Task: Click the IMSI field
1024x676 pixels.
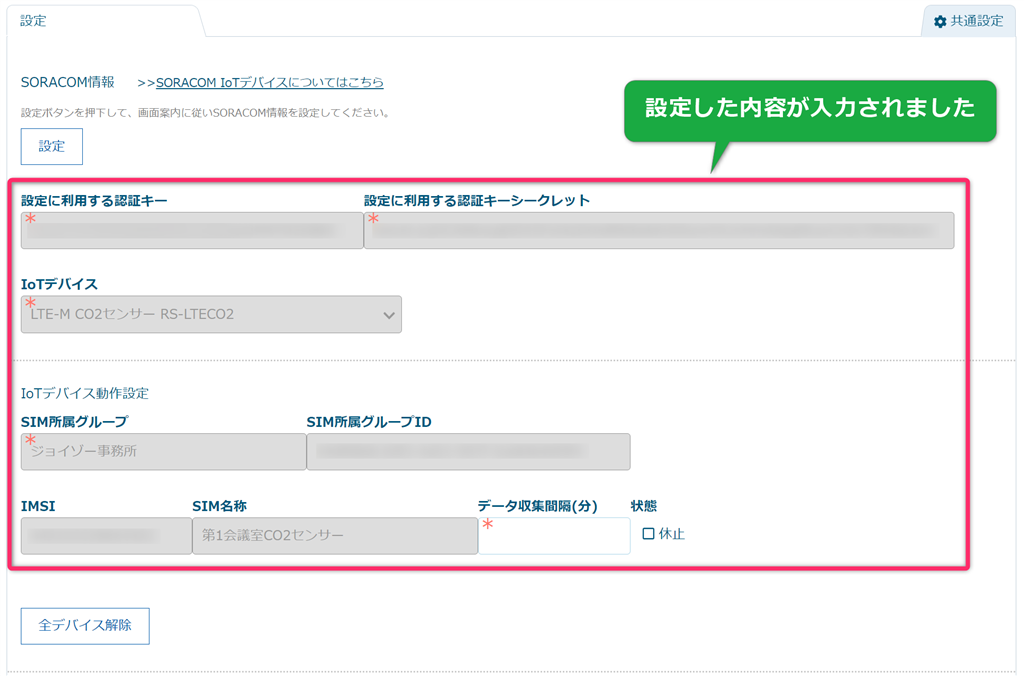Action: pyautogui.click(x=106, y=536)
